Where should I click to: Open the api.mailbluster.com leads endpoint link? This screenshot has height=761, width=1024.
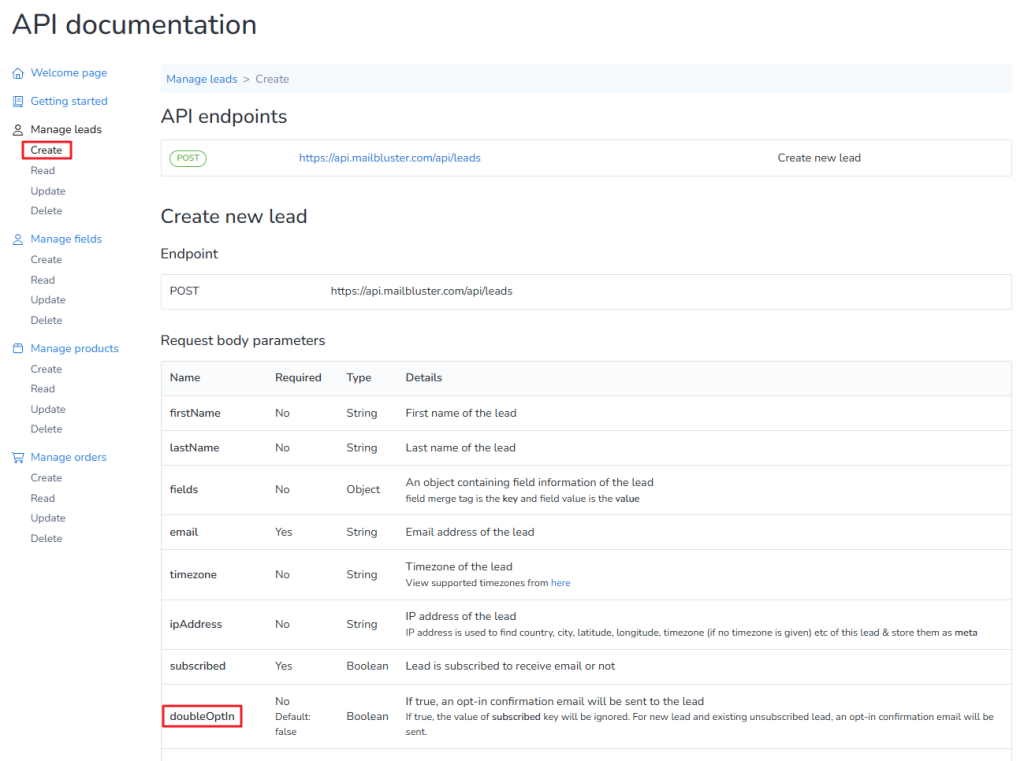point(389,157)
